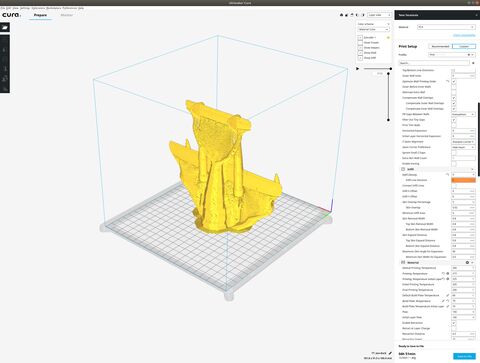Click link icon on Build Plate Temperature Initial Layer

448,306
